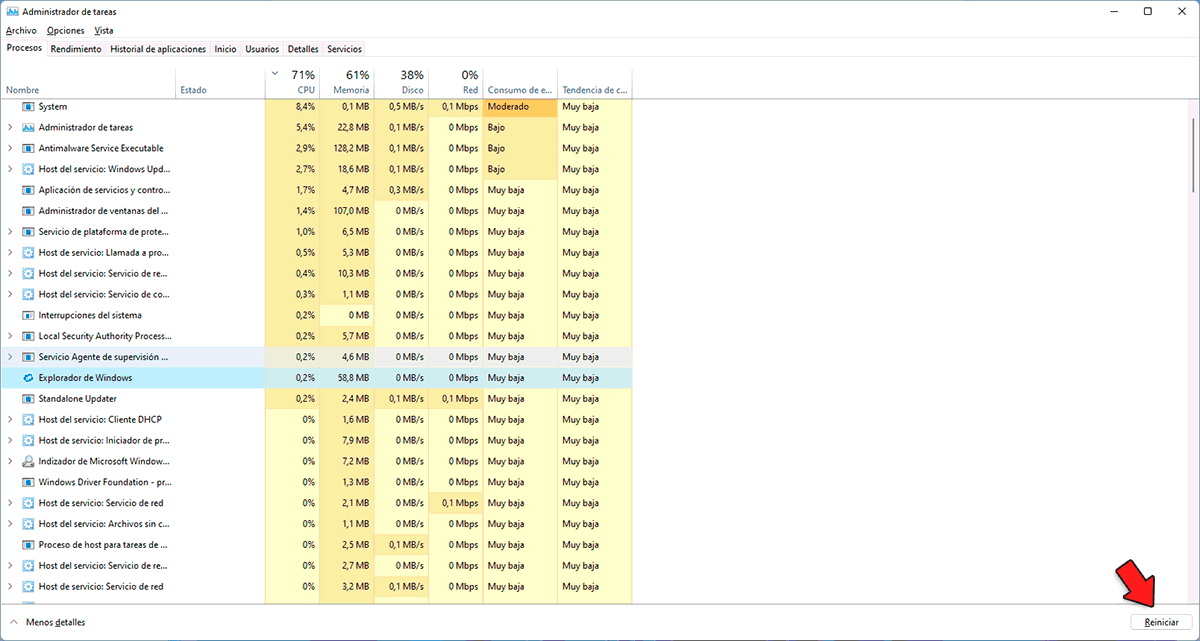Viewport: 1200px width, 641px height.
Task: Expand Servicio de plataforma de prote... row
Action: point(10,232)
